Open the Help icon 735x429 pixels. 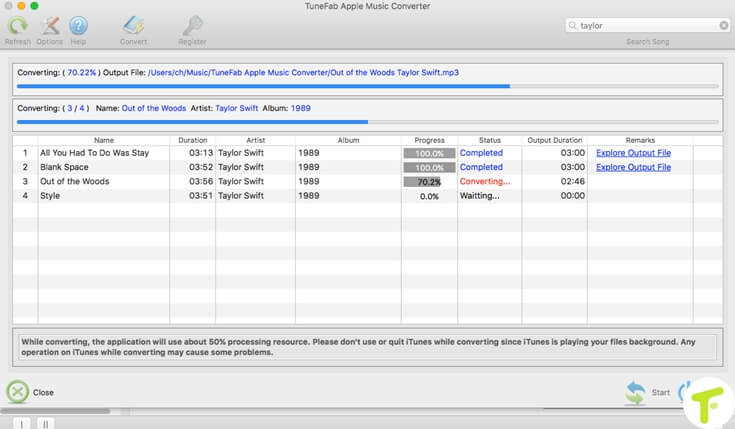click(x=77, y=27)
